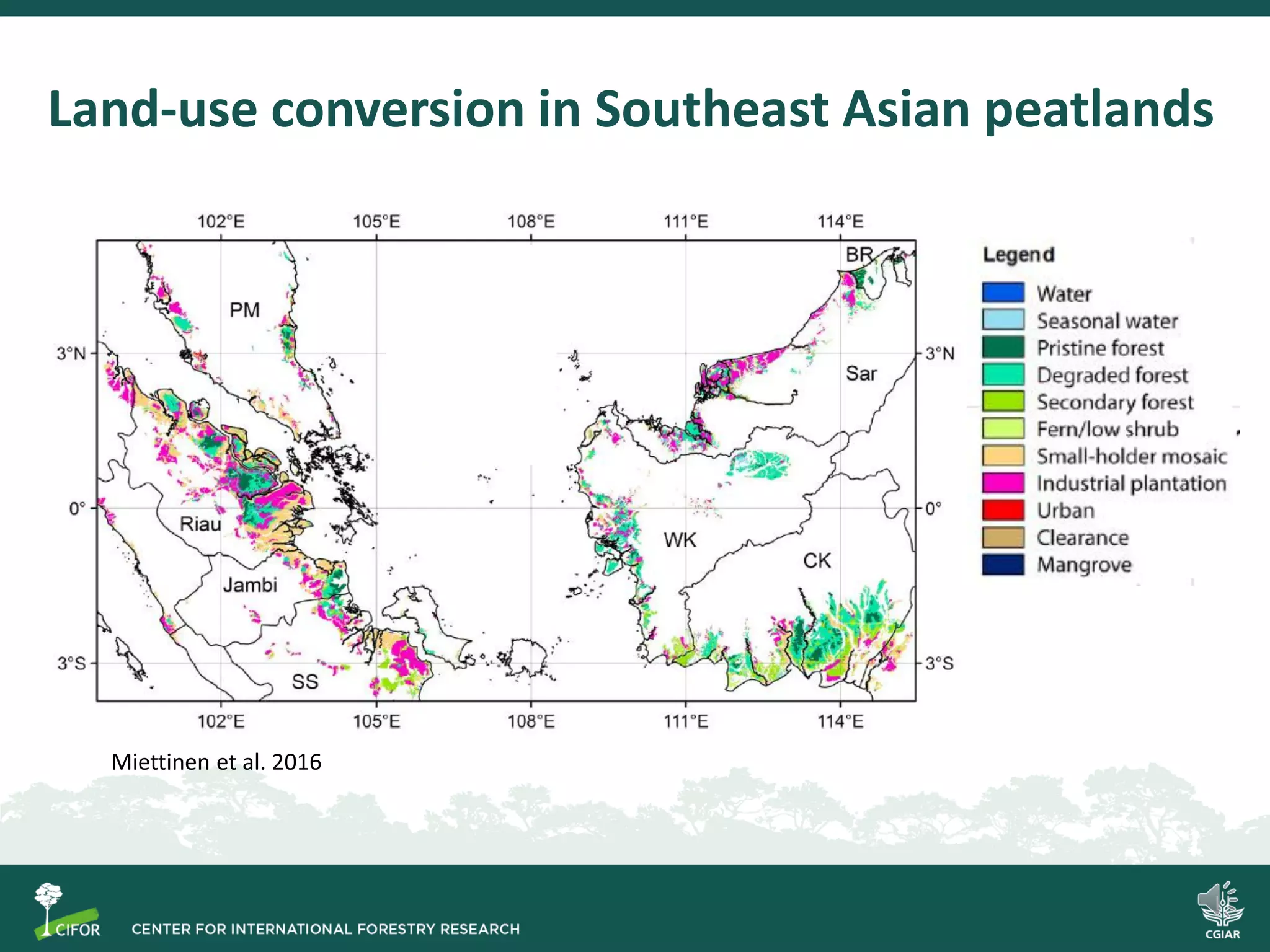1270x952 pixels.
Task: Select the Water legend color swatch
Action: click(1003, 293)
